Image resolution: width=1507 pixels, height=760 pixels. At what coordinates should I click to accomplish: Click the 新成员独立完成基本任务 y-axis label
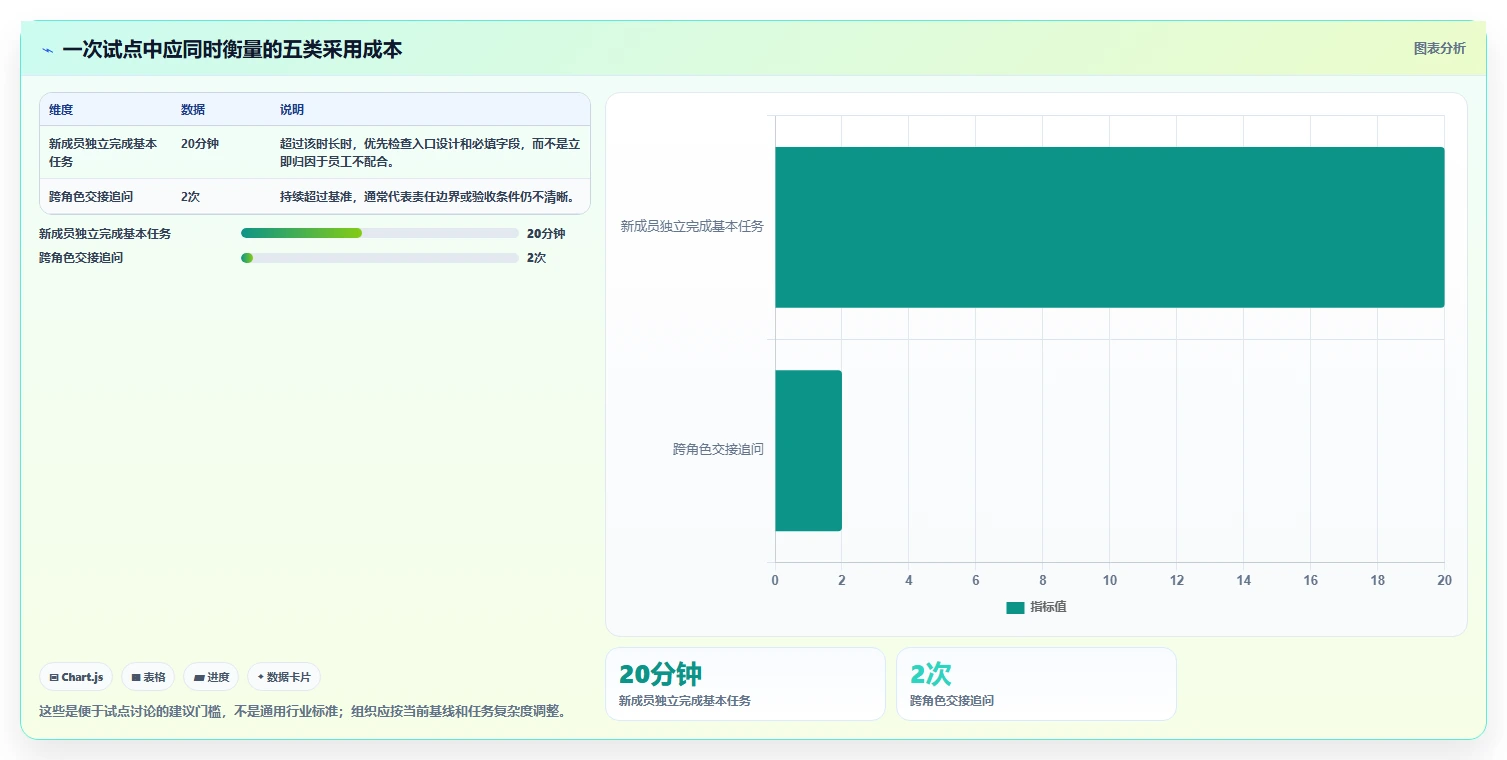point(692,227)
